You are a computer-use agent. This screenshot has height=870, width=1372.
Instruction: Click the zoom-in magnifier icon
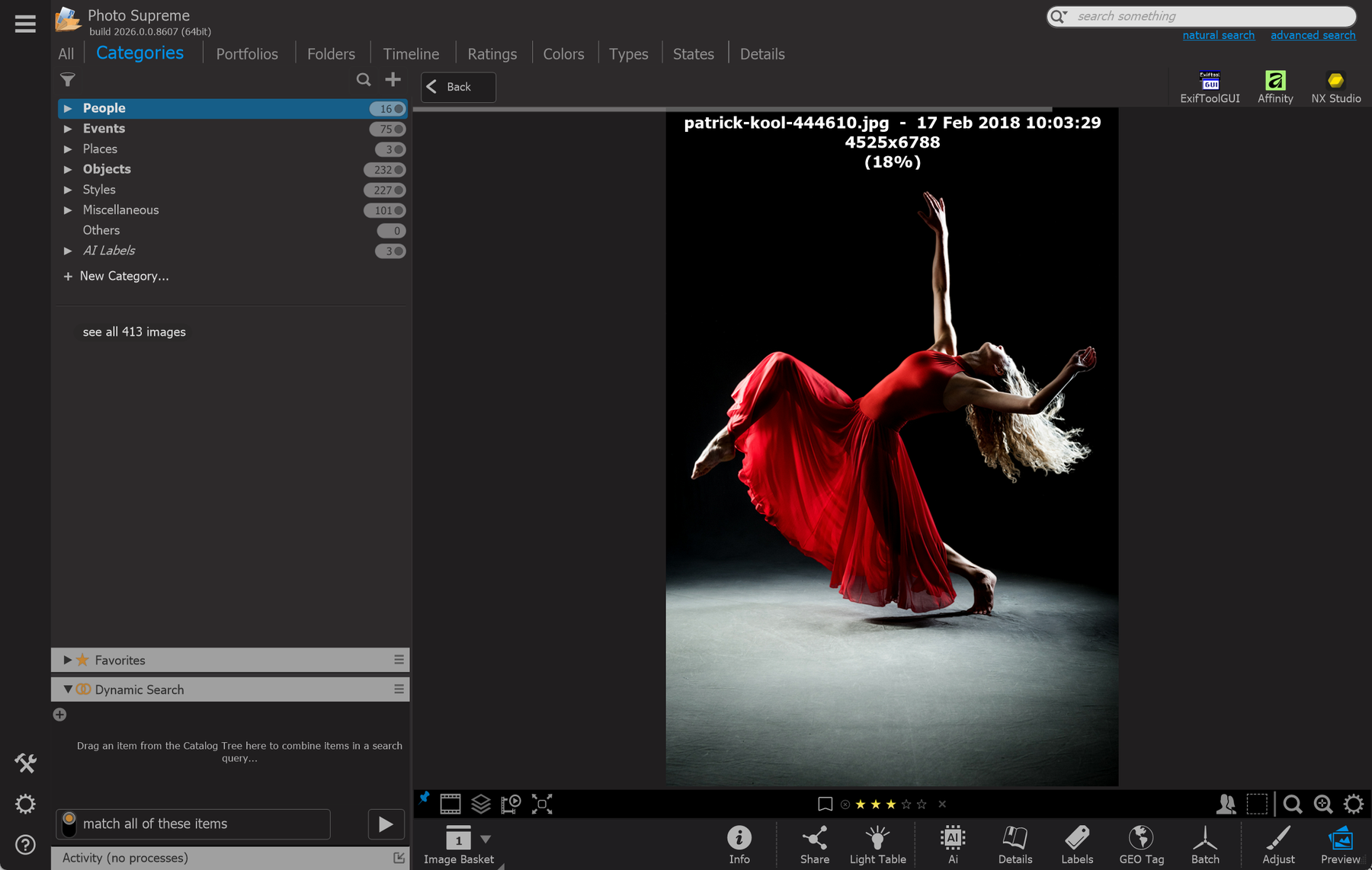pyautogui.click(x=1323, y=804)
